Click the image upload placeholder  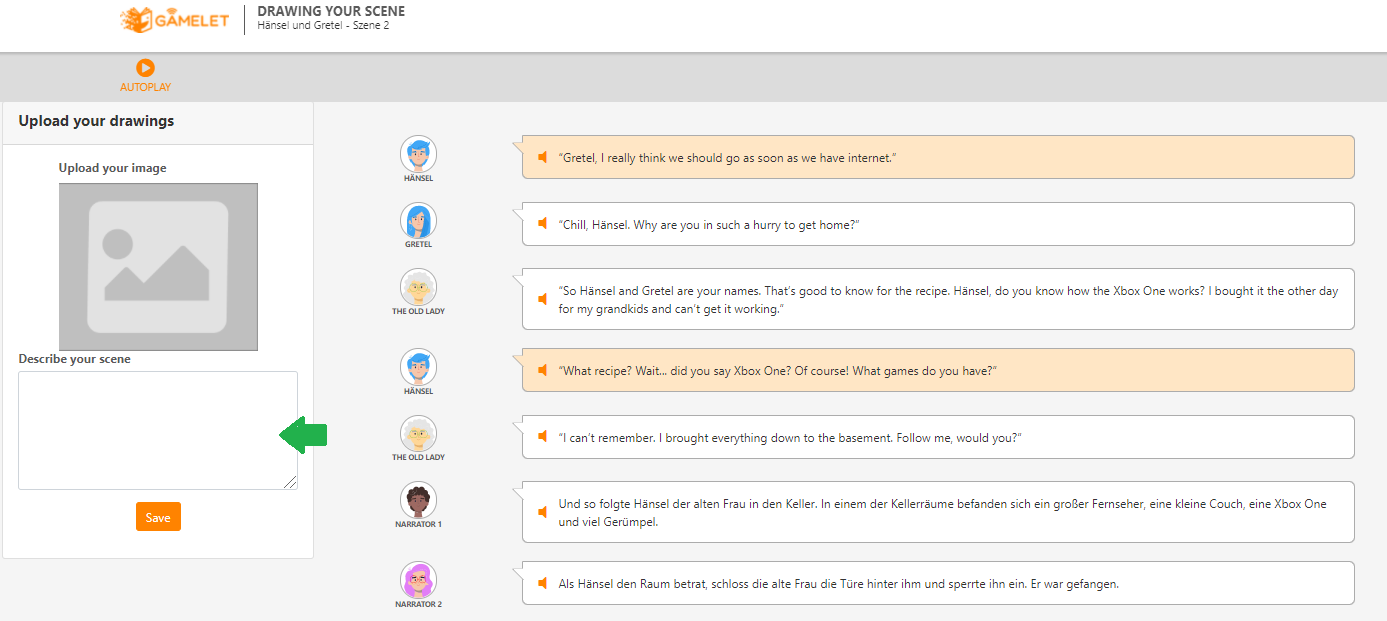click(158, 266)
